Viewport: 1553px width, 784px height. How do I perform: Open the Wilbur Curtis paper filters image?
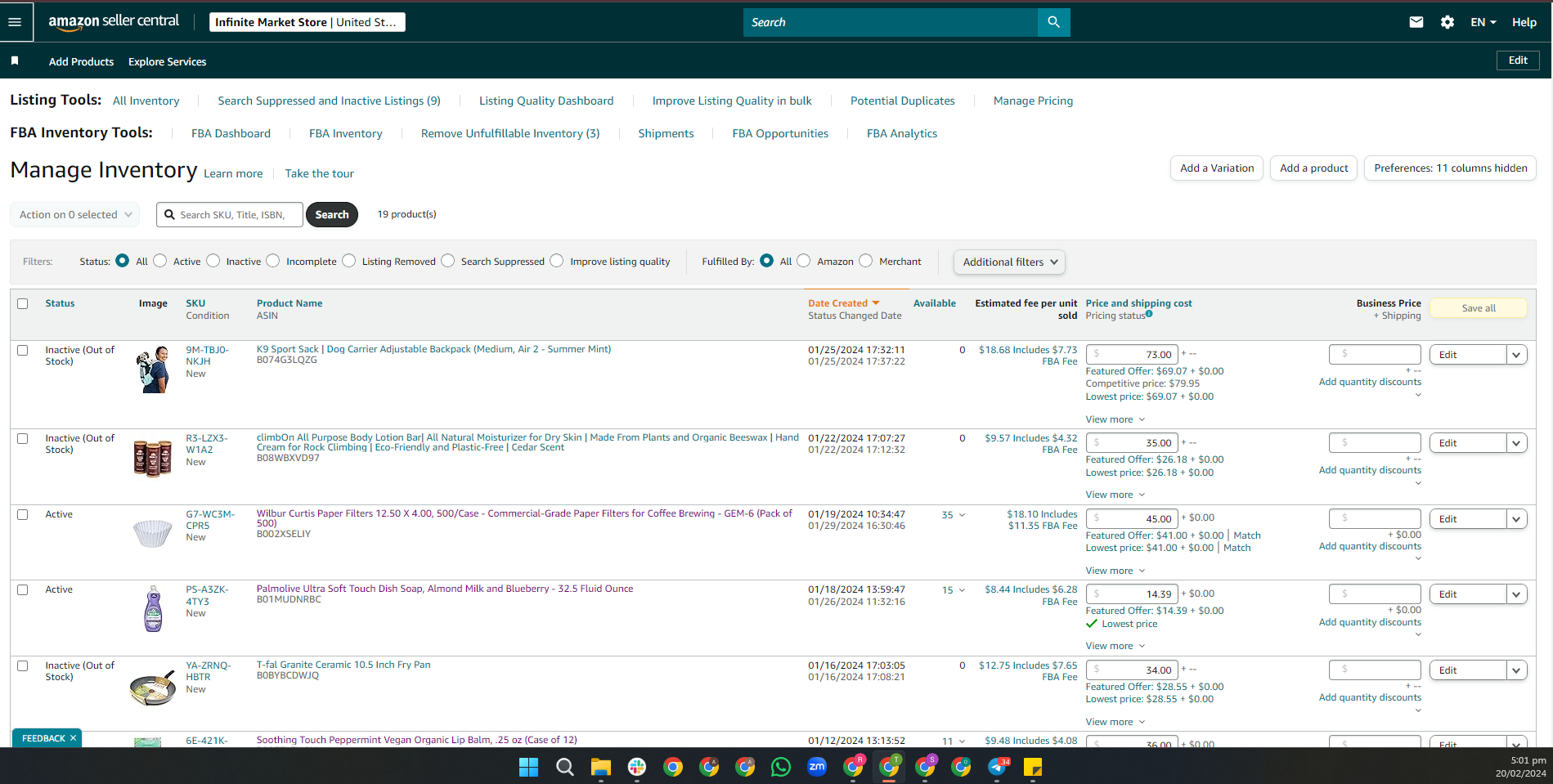153,534
